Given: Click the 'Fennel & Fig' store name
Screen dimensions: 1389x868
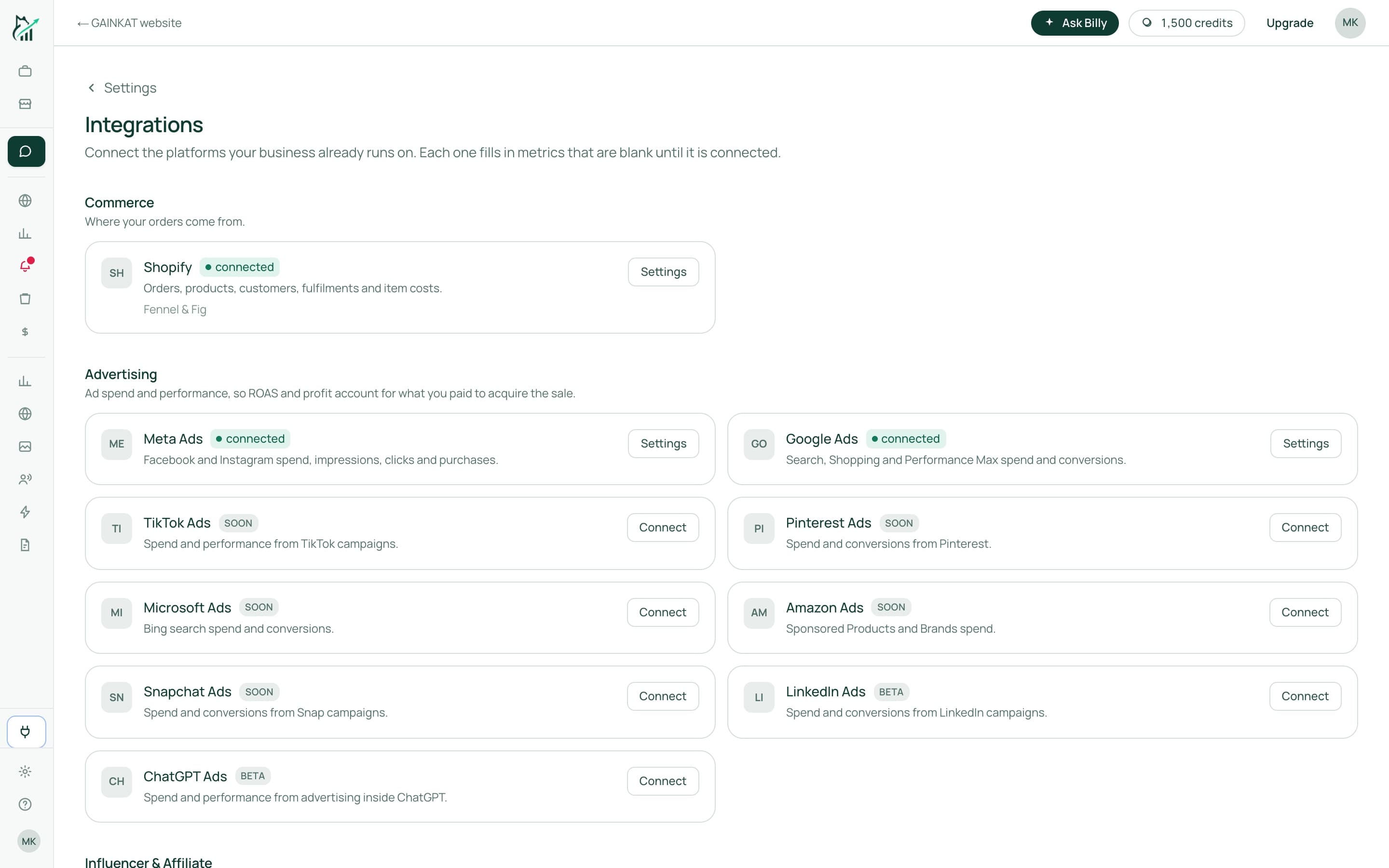Looking at the screenshot, I should tap(175, 310).
